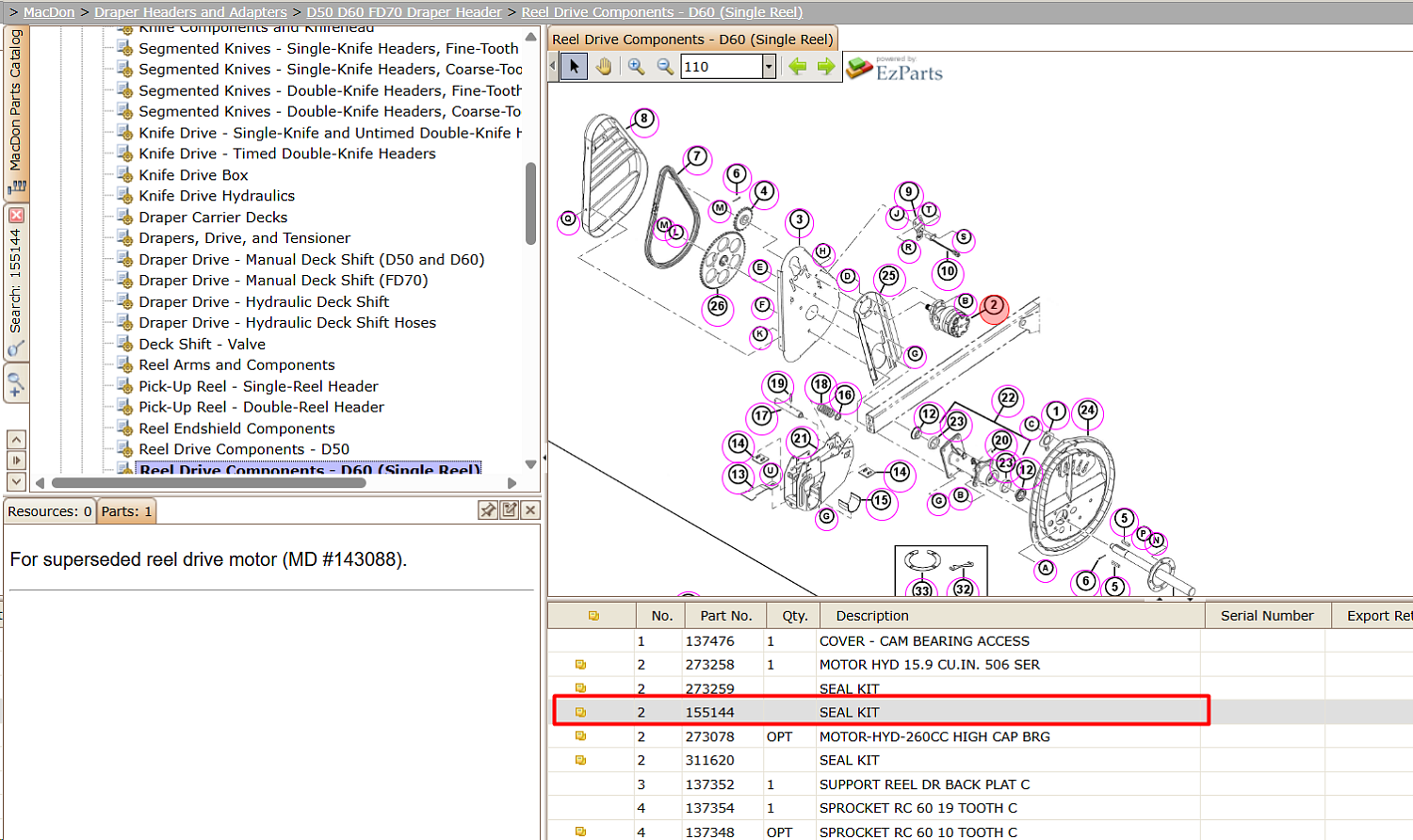Sort by the Serial Number column
The image size is (1413, 840).
(x=1267, y=616)
